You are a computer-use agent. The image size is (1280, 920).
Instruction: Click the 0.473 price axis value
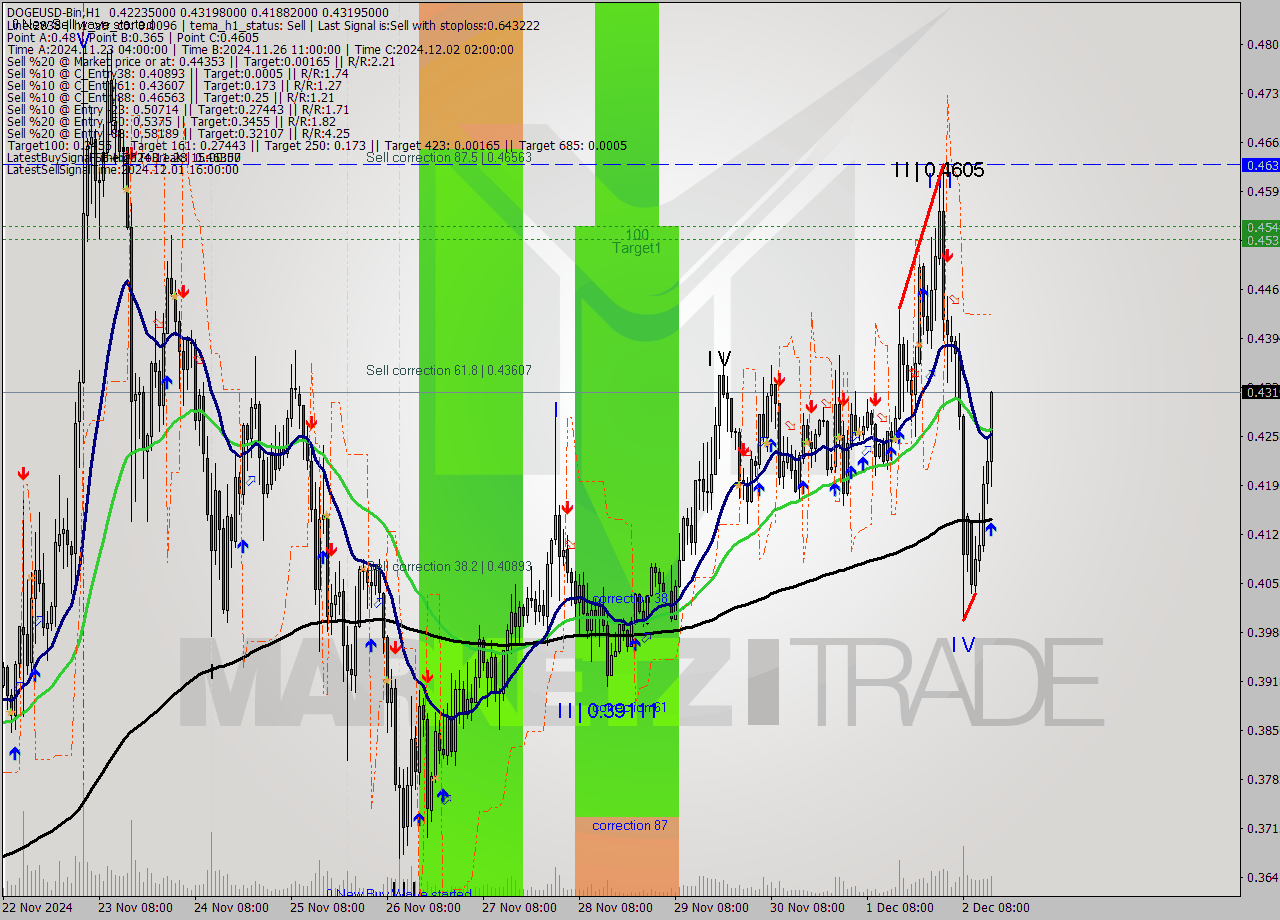(x=1263, y=93)
